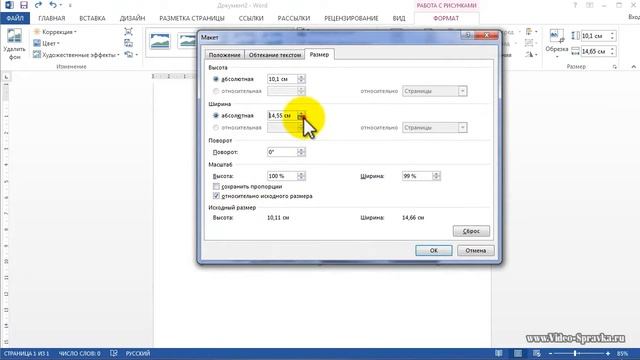This screenshot has height=360, width=640.
Task: Click the Поворот rotation field
Action: click(x=282, y=152)
